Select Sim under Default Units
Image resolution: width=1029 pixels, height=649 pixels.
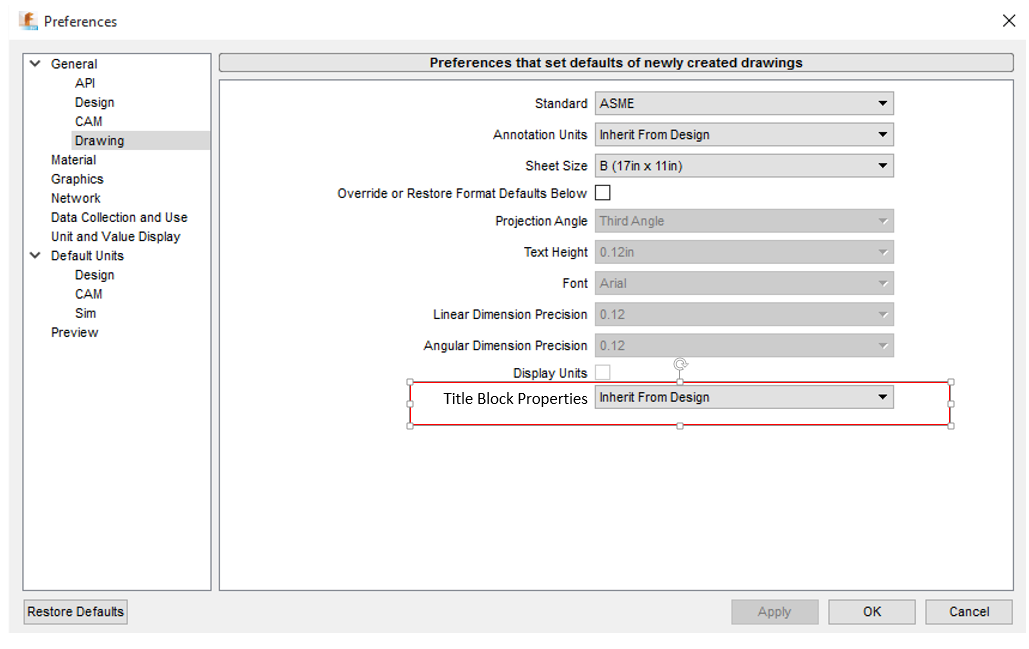pyautogui.click(x=85, y=313)
